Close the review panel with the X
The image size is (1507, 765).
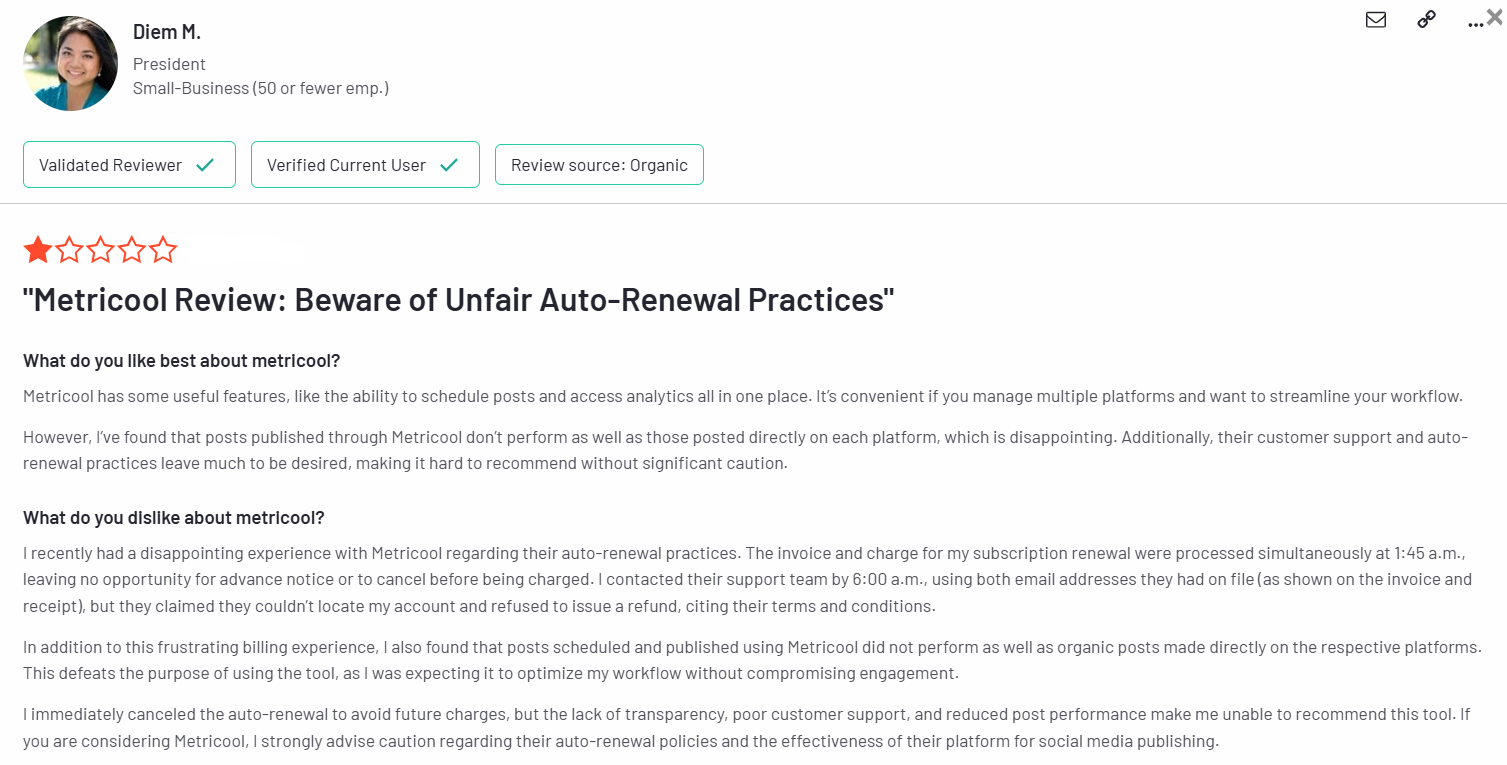pos(1494,16)
